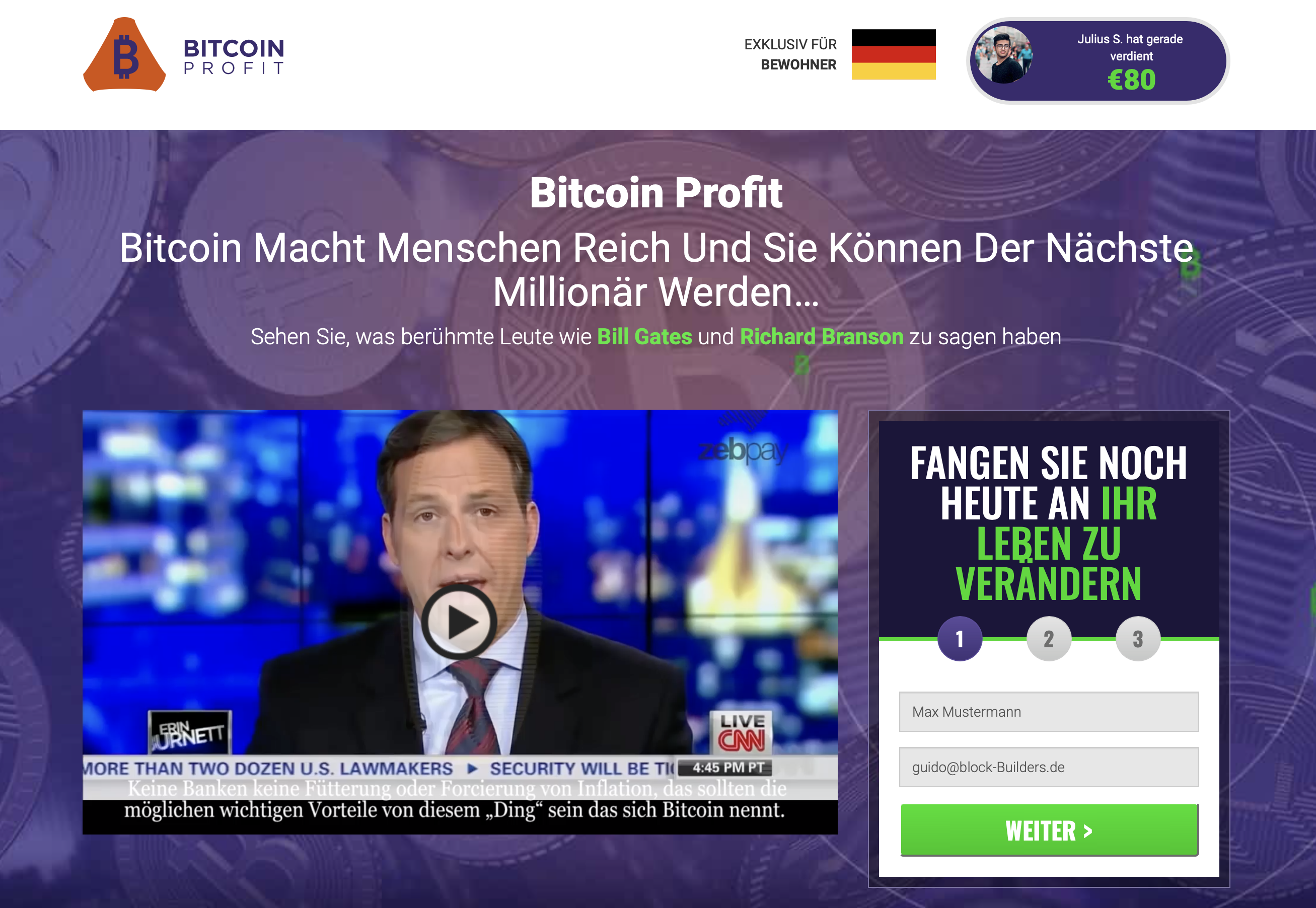1316x908 pixels.
Task: Click the German flag icon
Action: [893, 54]
